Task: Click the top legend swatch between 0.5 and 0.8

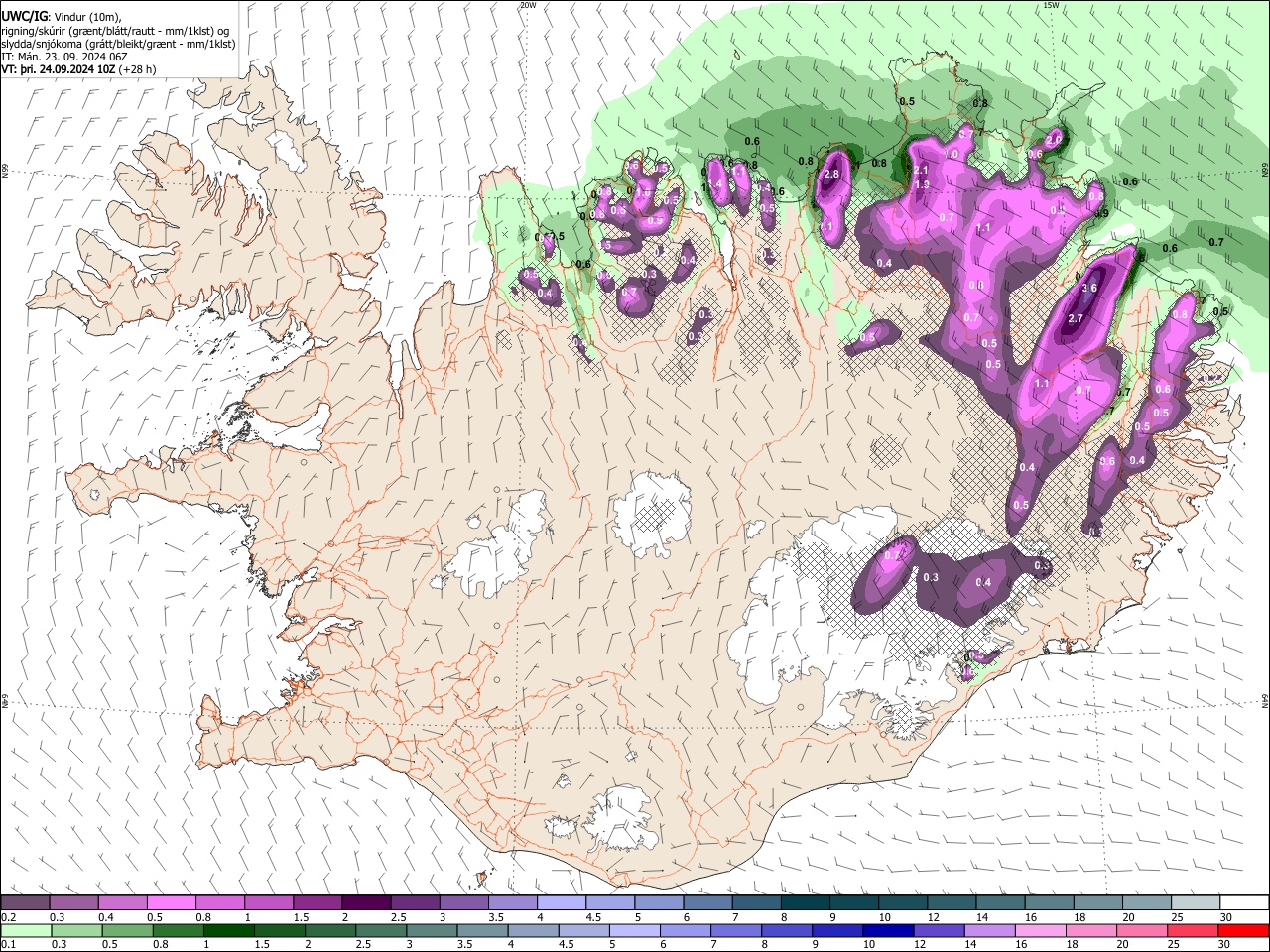Action: (171, 902)
